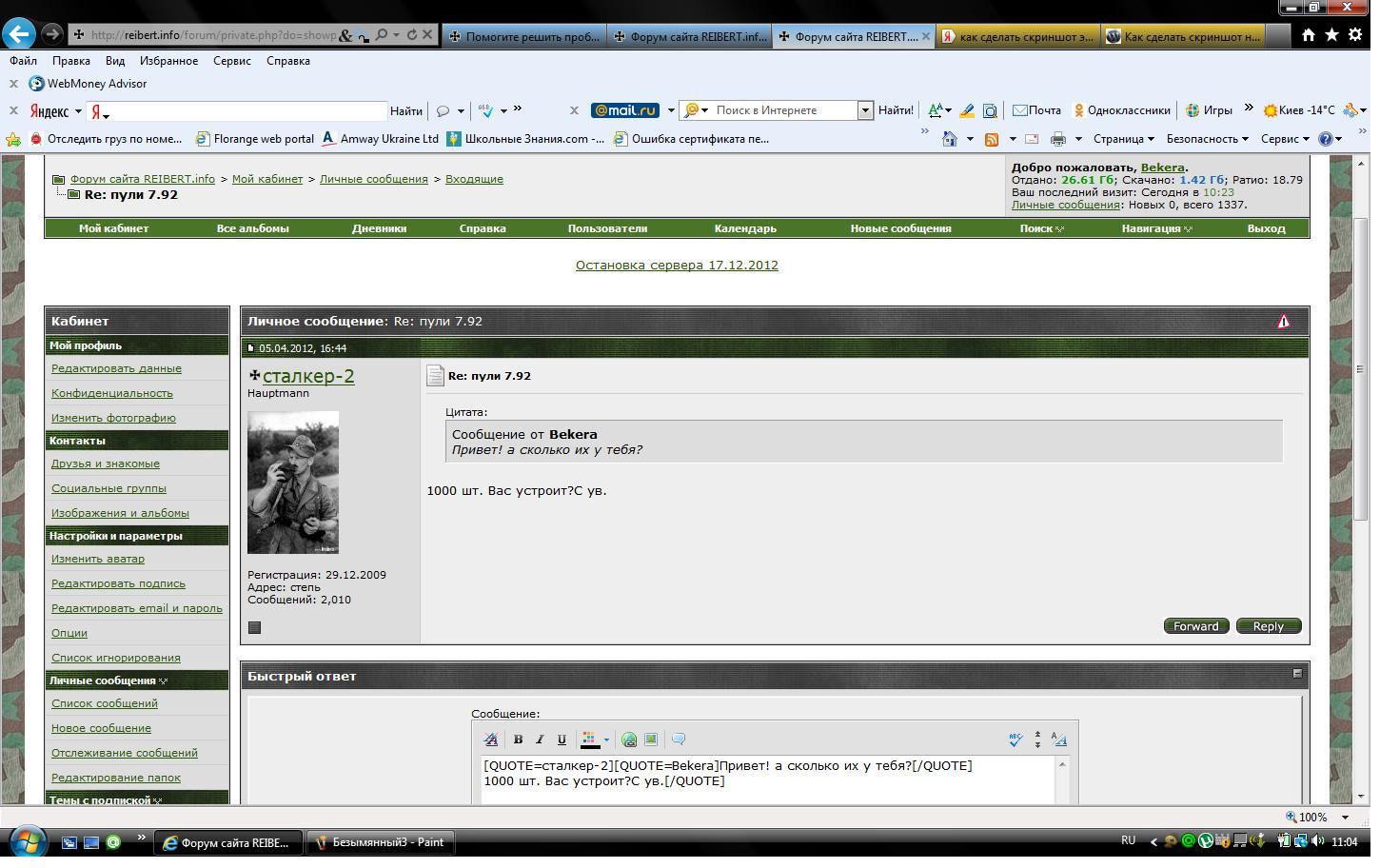
Task: Open the Безопасность dropdown menu
Action: (x=1207, y=139)
